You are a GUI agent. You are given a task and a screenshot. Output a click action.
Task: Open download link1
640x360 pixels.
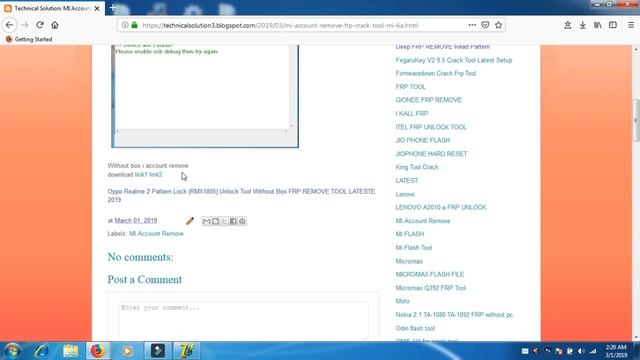141,174
